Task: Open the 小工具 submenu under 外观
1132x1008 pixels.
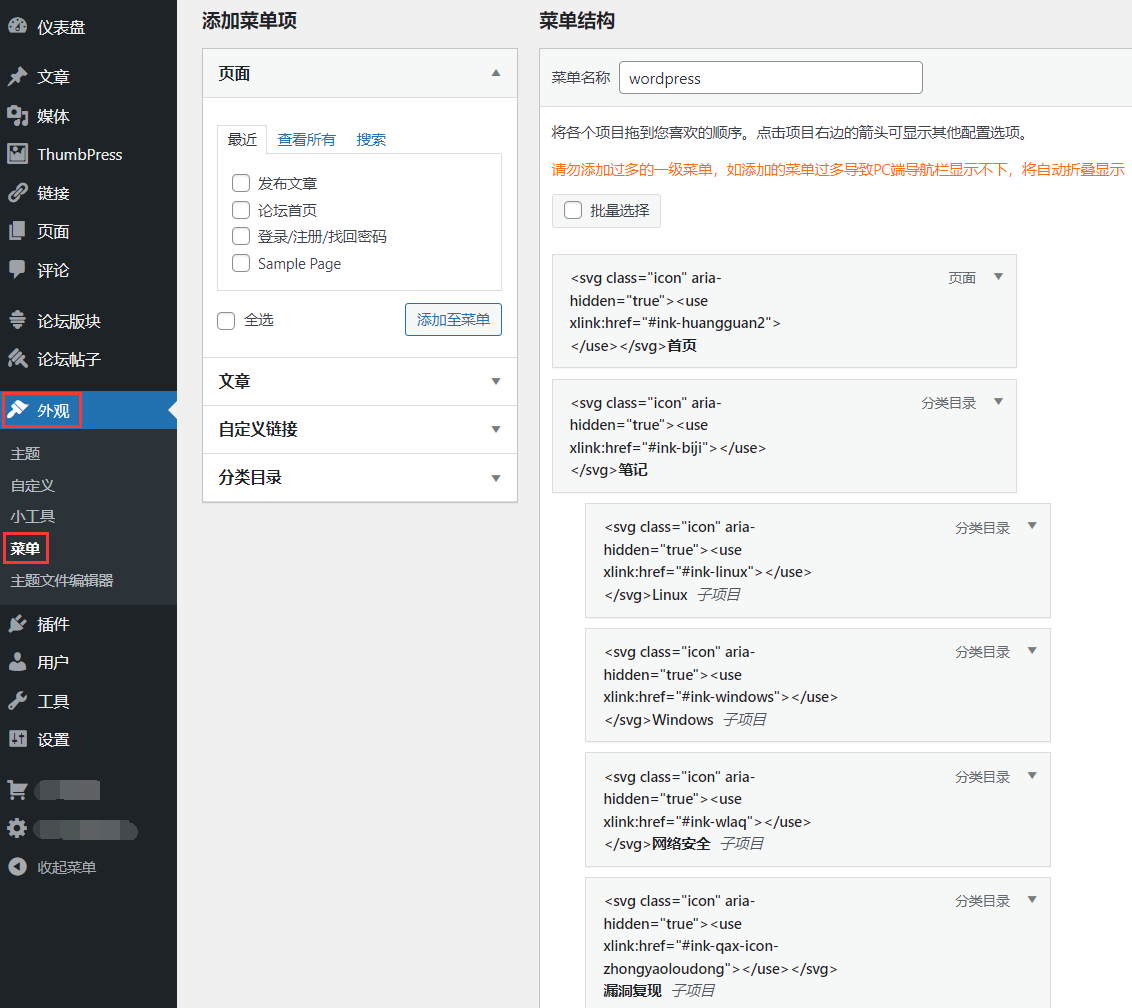Action: (33, 516)
